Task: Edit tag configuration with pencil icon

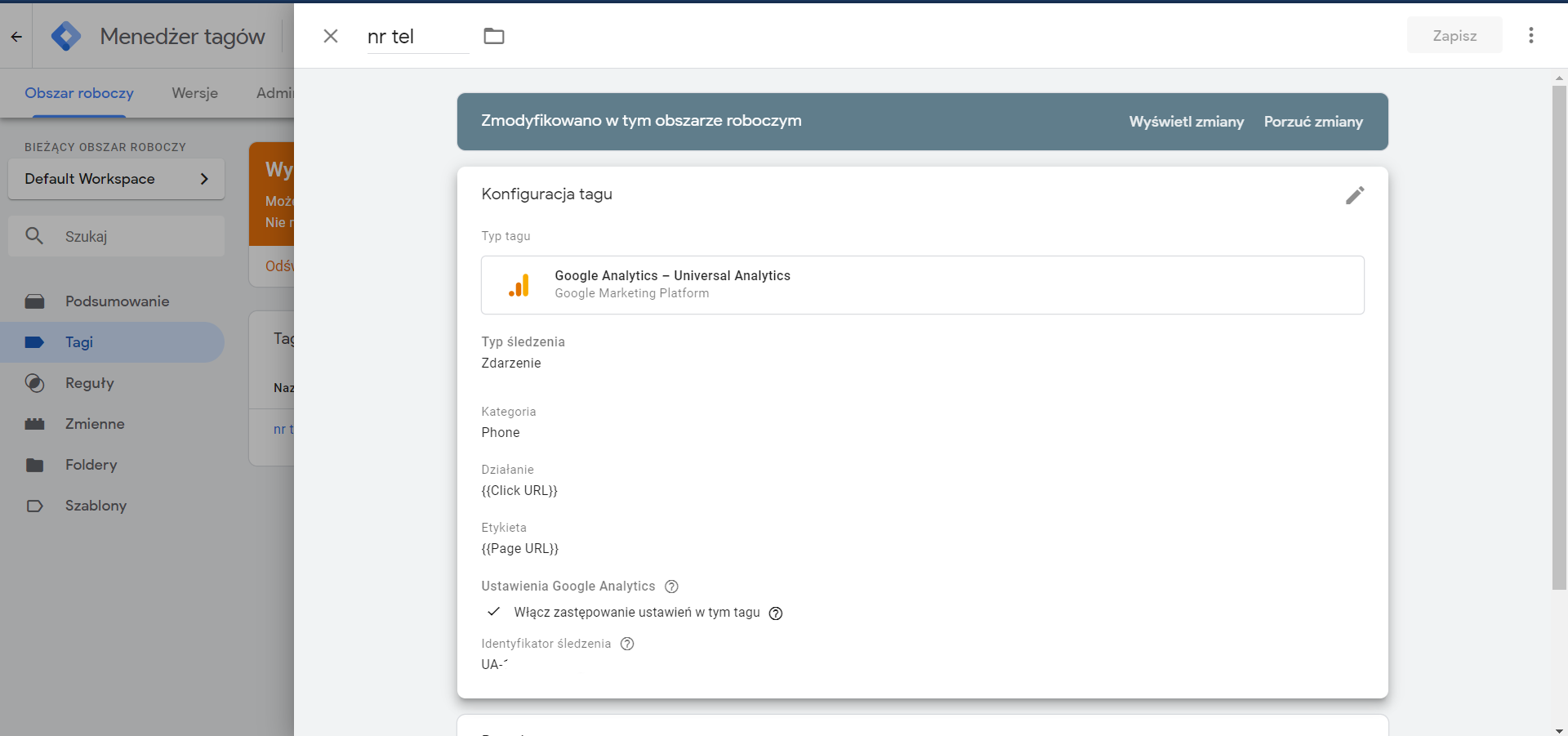Action: click(x=1355, y=195)
